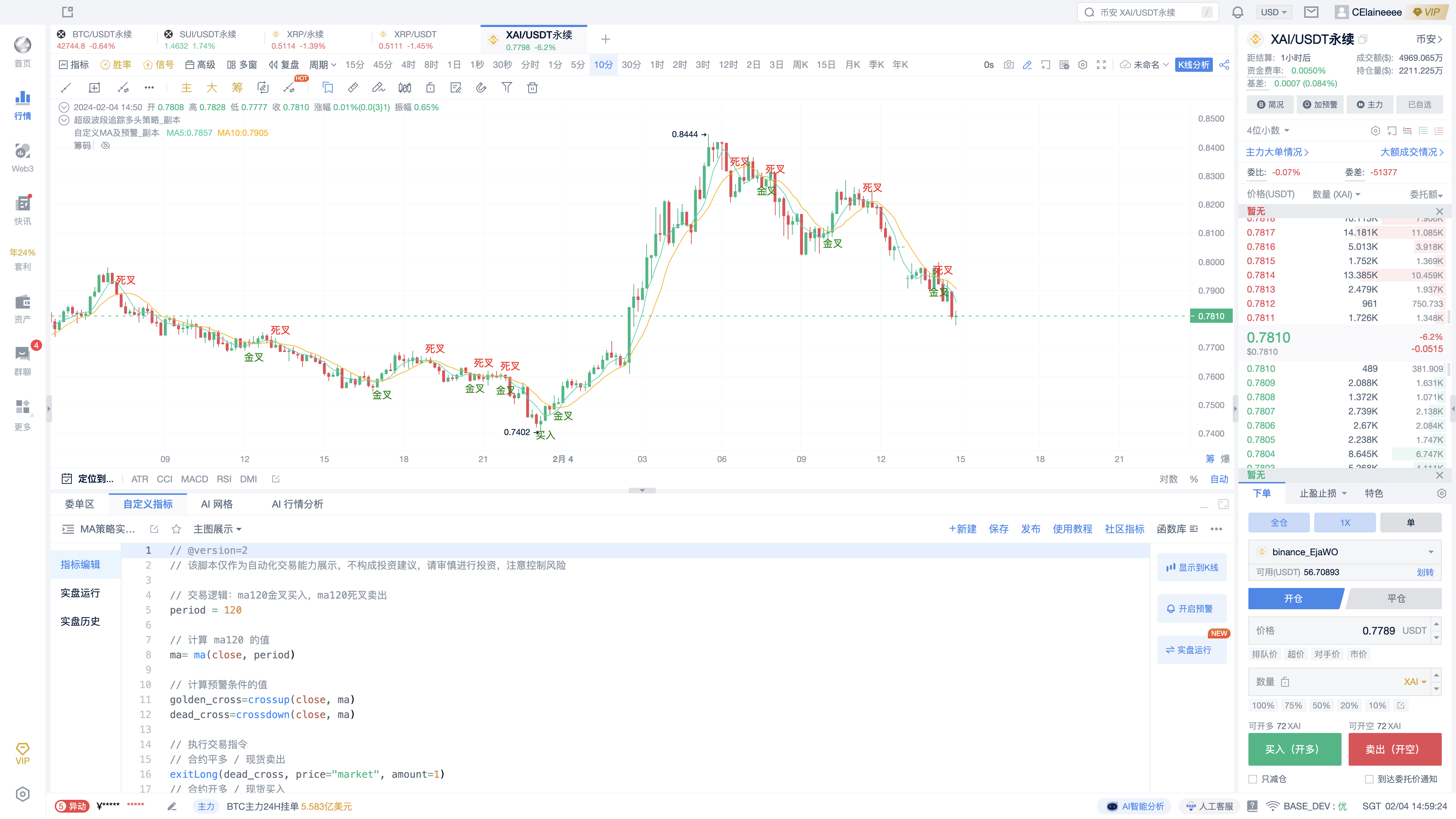Open the Web3 sidebar icon
This screenshot has height=819, width=1456.
[23, 158]
